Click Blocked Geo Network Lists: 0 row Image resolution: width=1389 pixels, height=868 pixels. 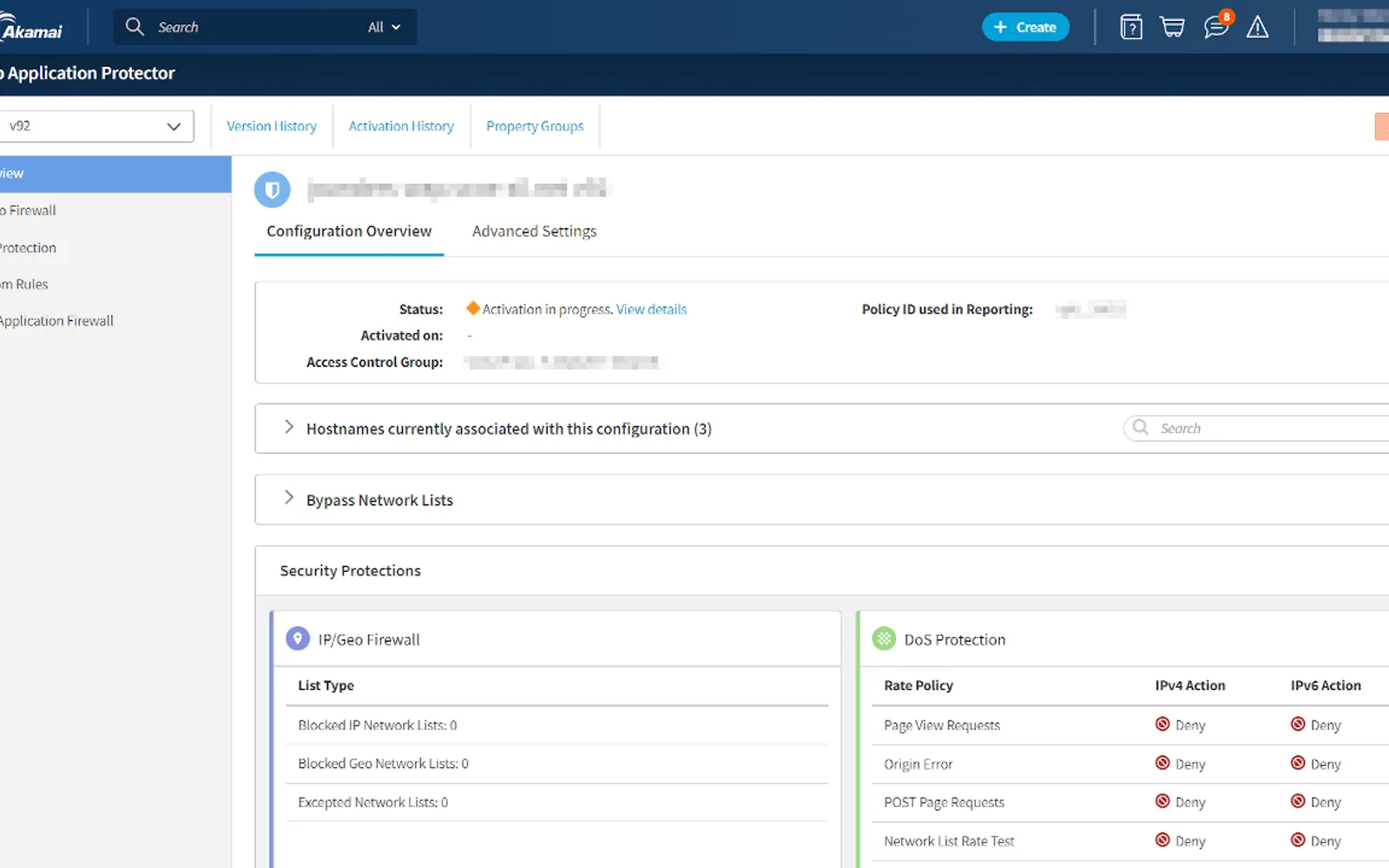pyautogui.click(x=557, y=764)
